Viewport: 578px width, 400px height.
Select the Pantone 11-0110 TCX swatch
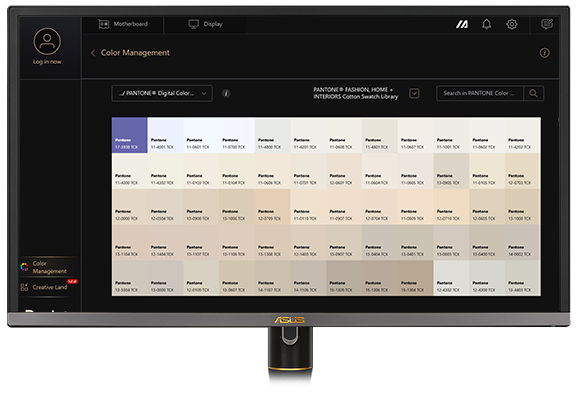point(308,207)
